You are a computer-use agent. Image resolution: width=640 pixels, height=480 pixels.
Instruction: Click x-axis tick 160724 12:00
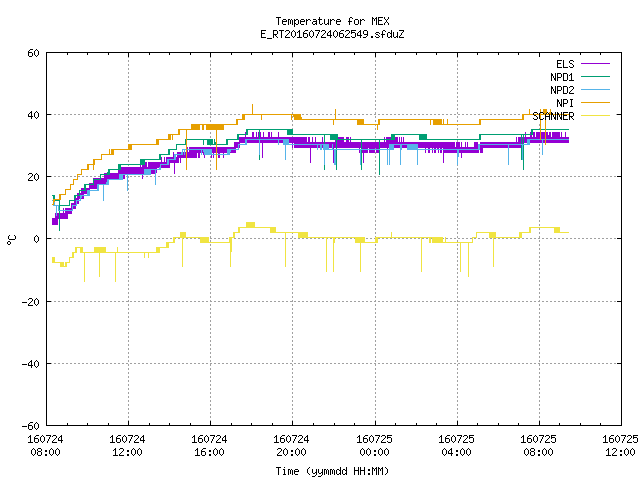coord(127,446)
